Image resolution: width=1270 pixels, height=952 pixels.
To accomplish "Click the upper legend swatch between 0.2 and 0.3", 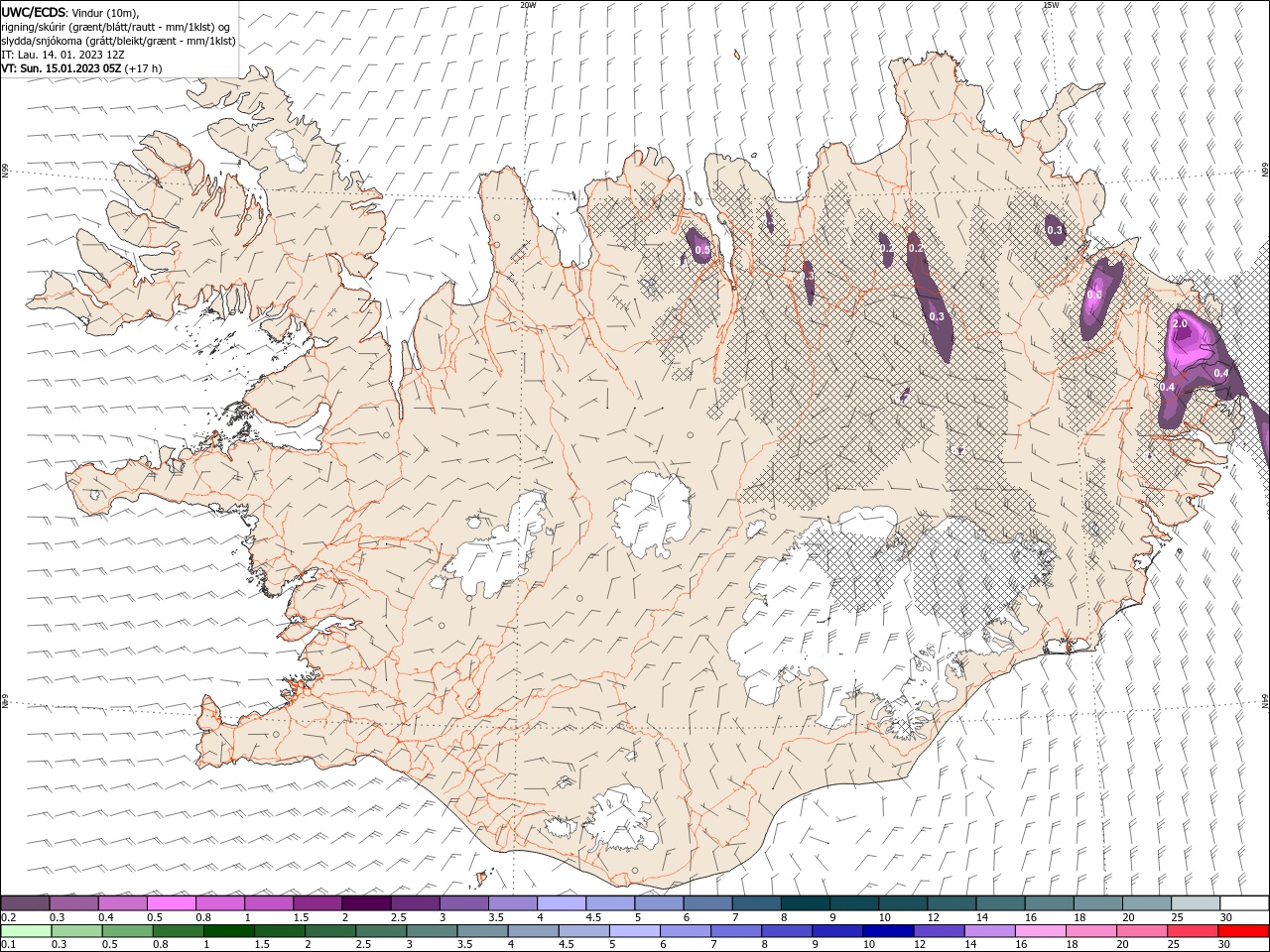I will 25,902.
